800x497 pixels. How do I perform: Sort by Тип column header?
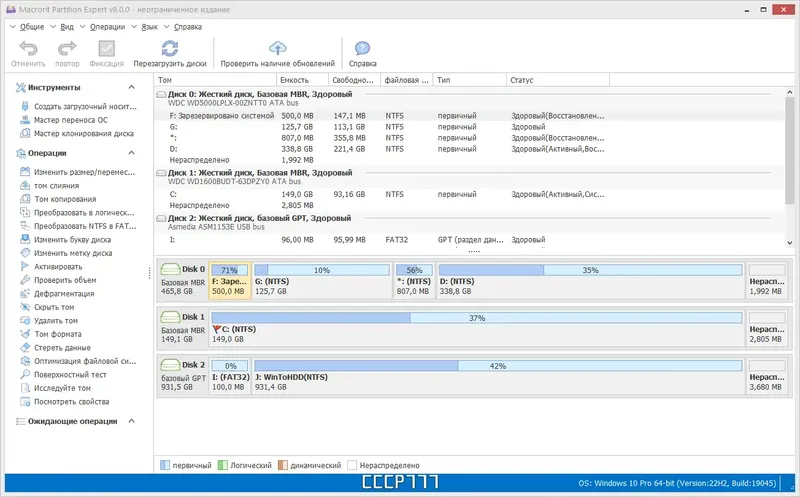469,80
